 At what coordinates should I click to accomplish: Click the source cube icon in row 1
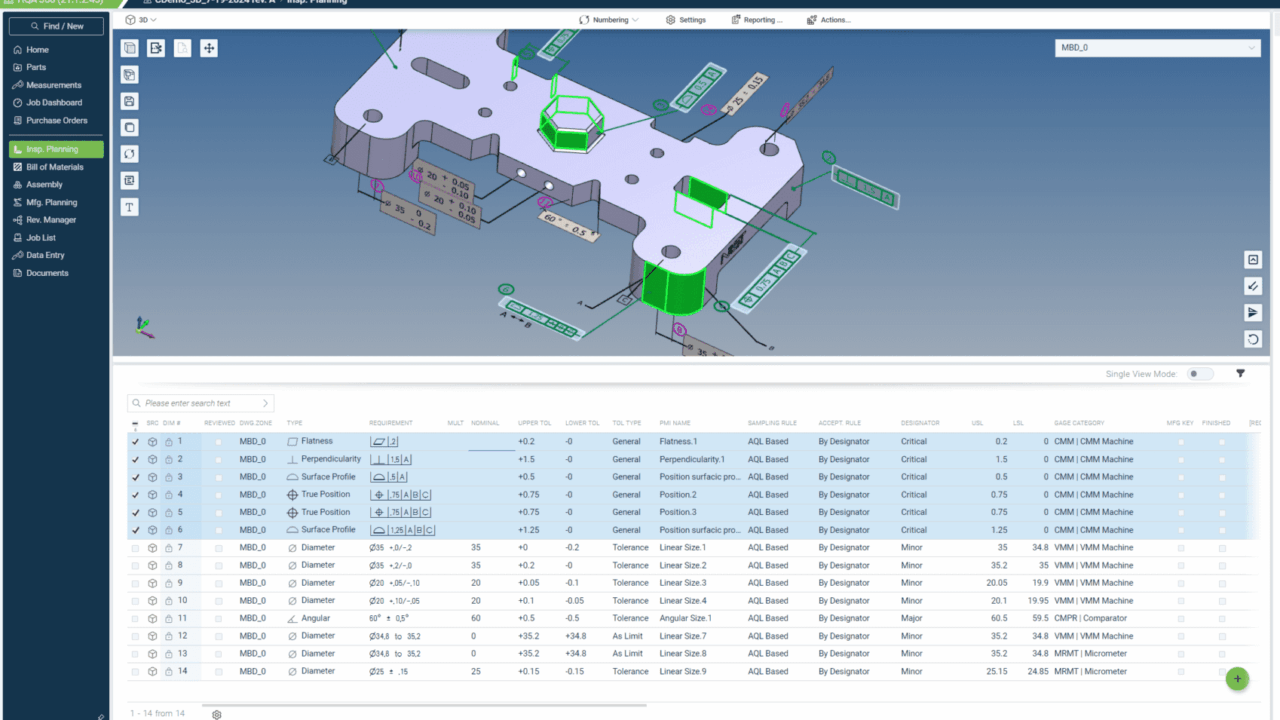pyautogui.click(x=152, y=441)
